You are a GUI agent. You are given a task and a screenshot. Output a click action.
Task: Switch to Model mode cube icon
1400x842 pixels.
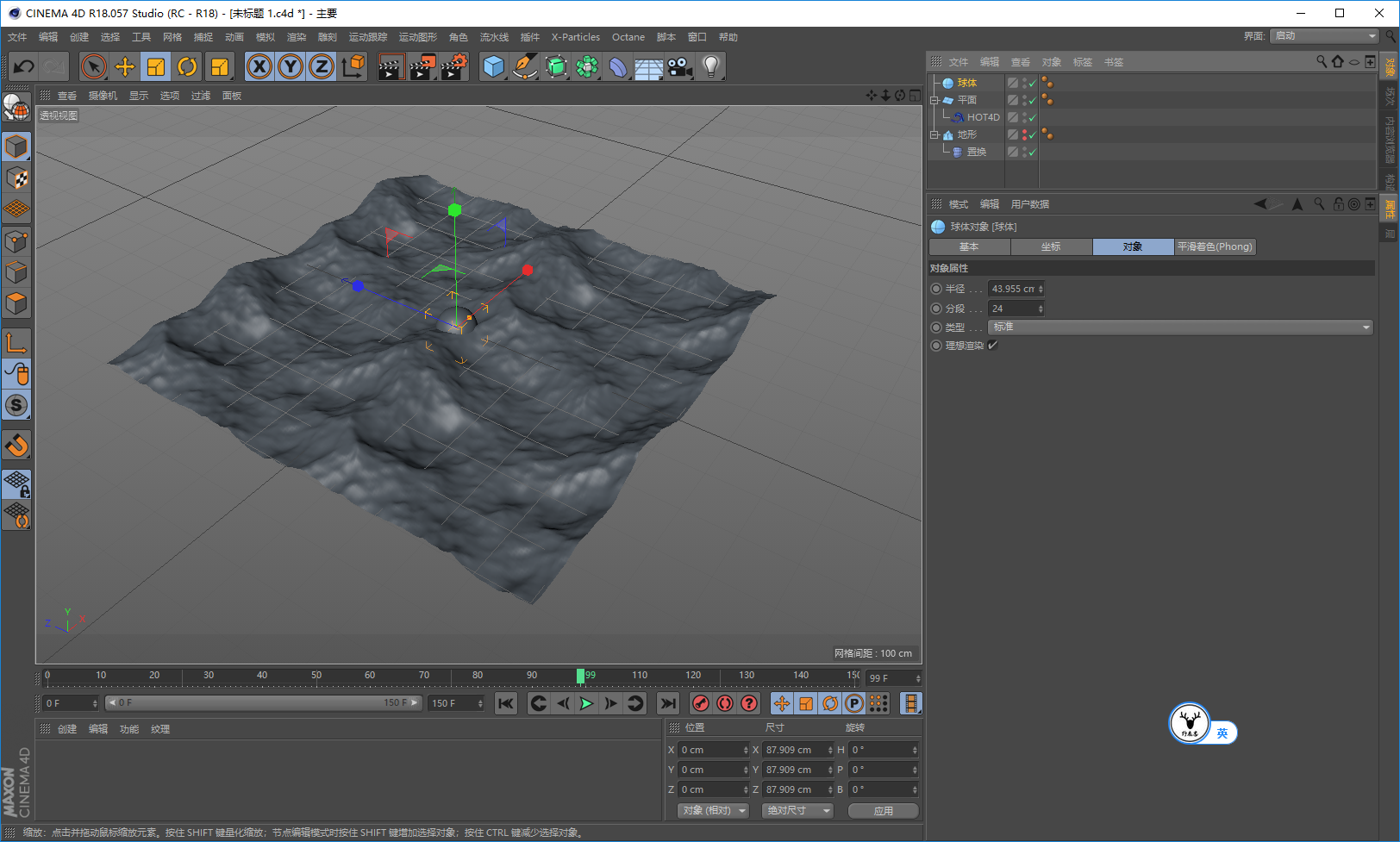point(16,147)
